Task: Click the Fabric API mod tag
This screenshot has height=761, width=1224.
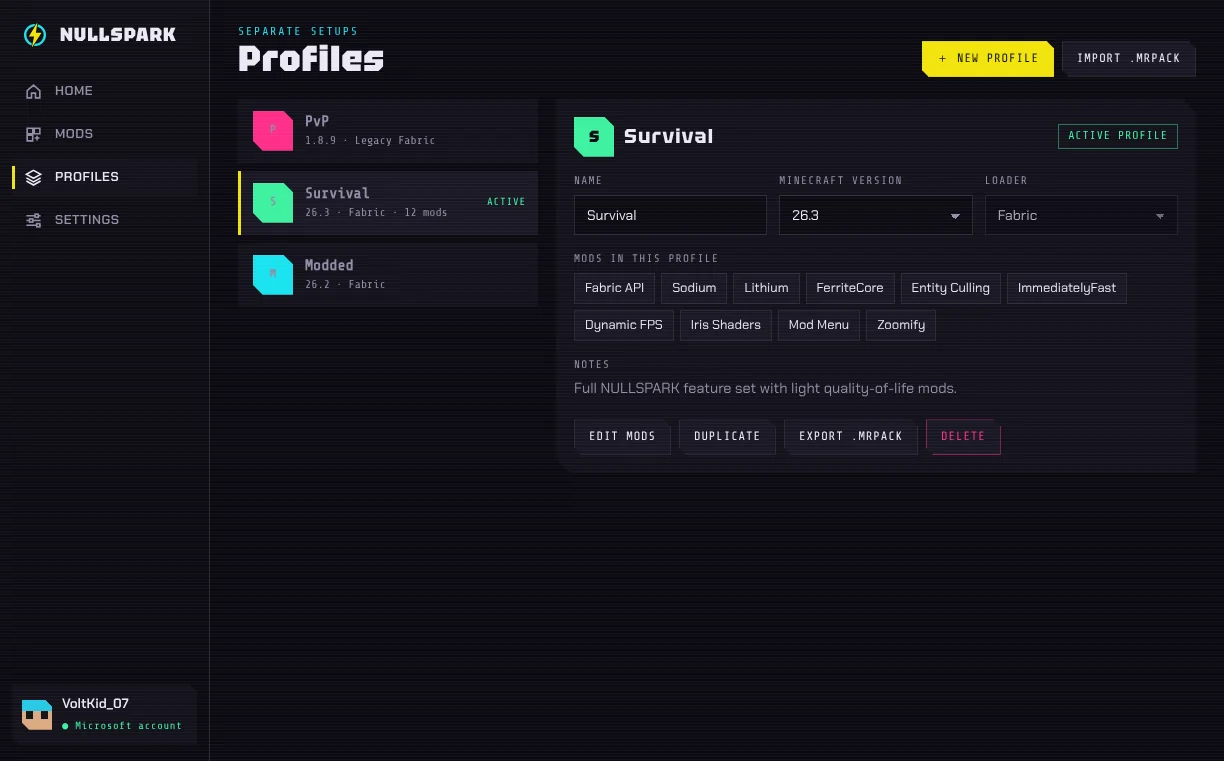Action: [614, 288]
